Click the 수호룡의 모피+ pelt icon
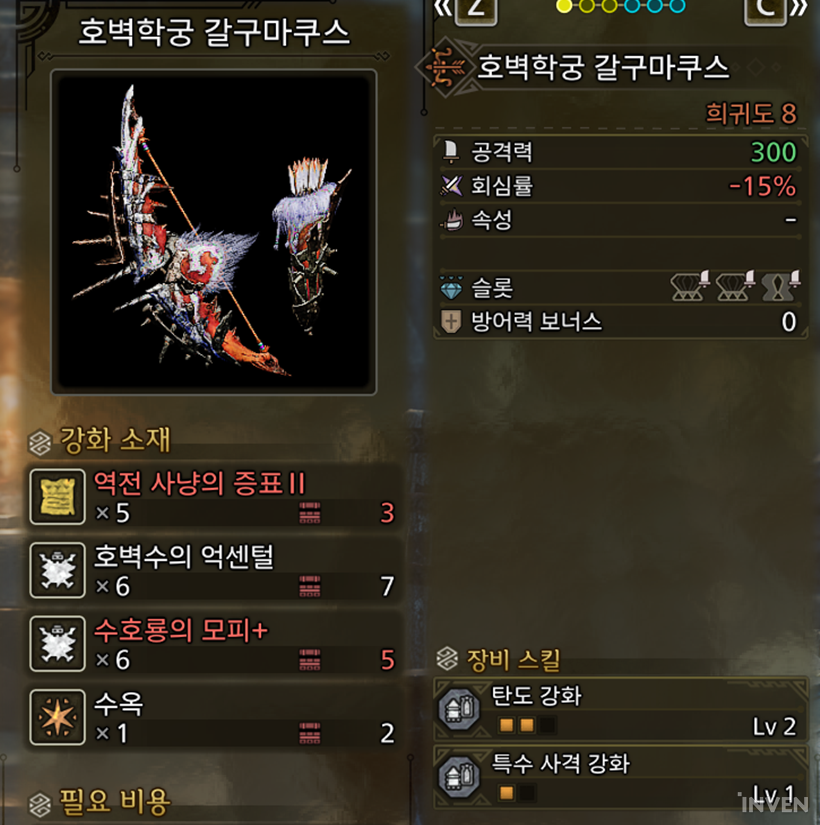The width and height of the screenshot is (820, 825). 57,643
